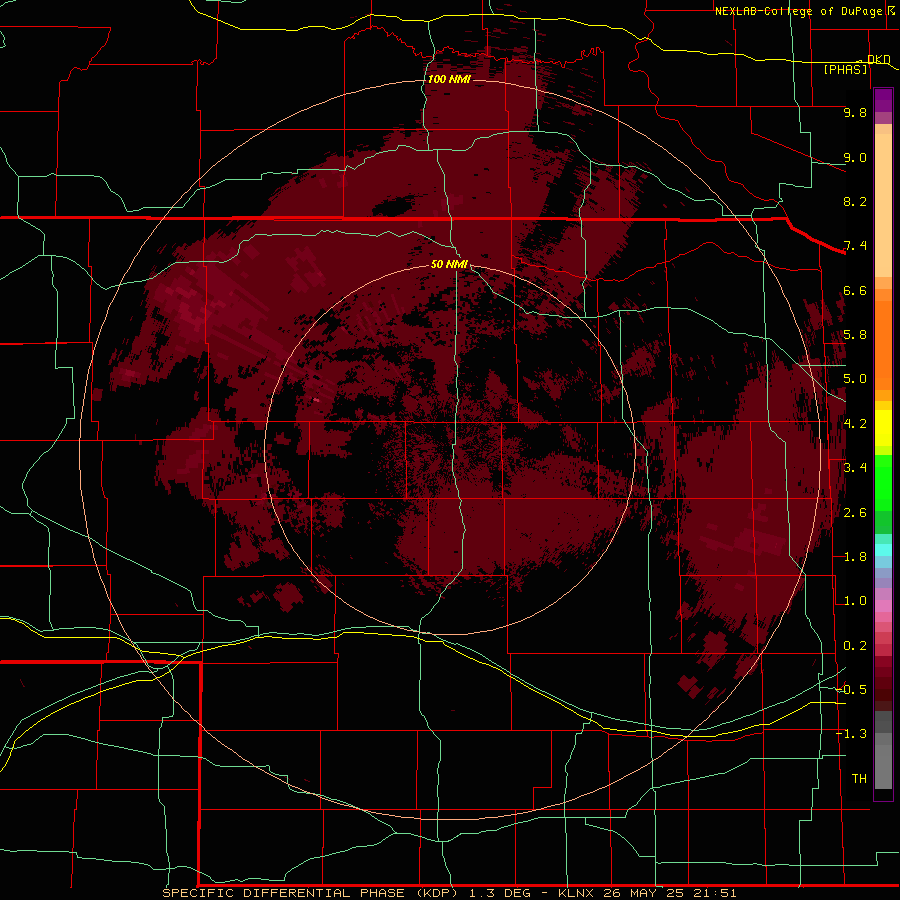Click the 1.0 color scale value
The image size is (900, 900).
coord(855,601)
